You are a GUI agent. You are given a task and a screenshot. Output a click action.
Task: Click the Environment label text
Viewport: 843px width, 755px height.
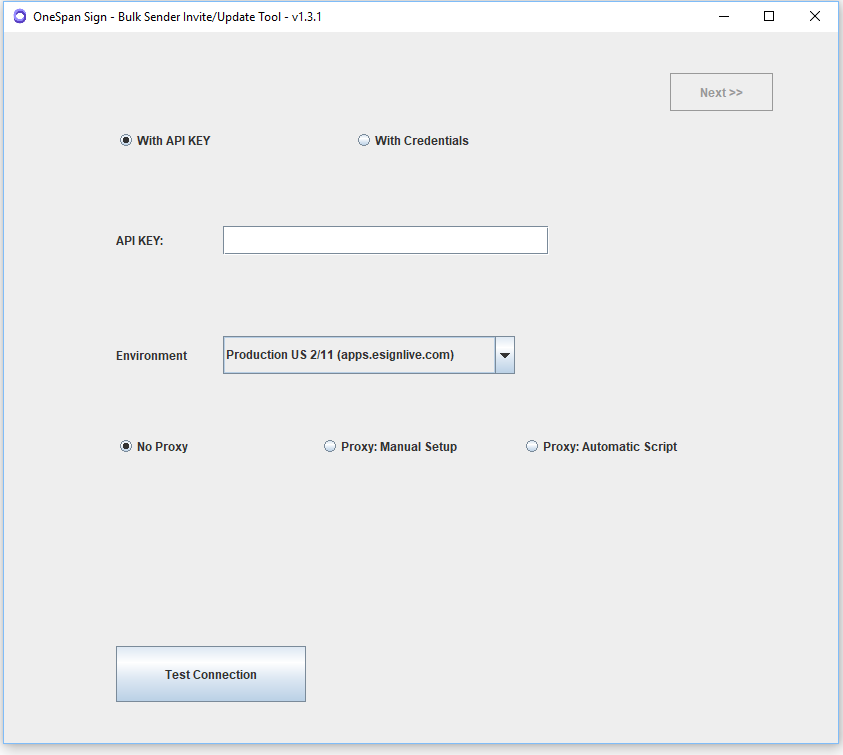click(x=152, y=355)
